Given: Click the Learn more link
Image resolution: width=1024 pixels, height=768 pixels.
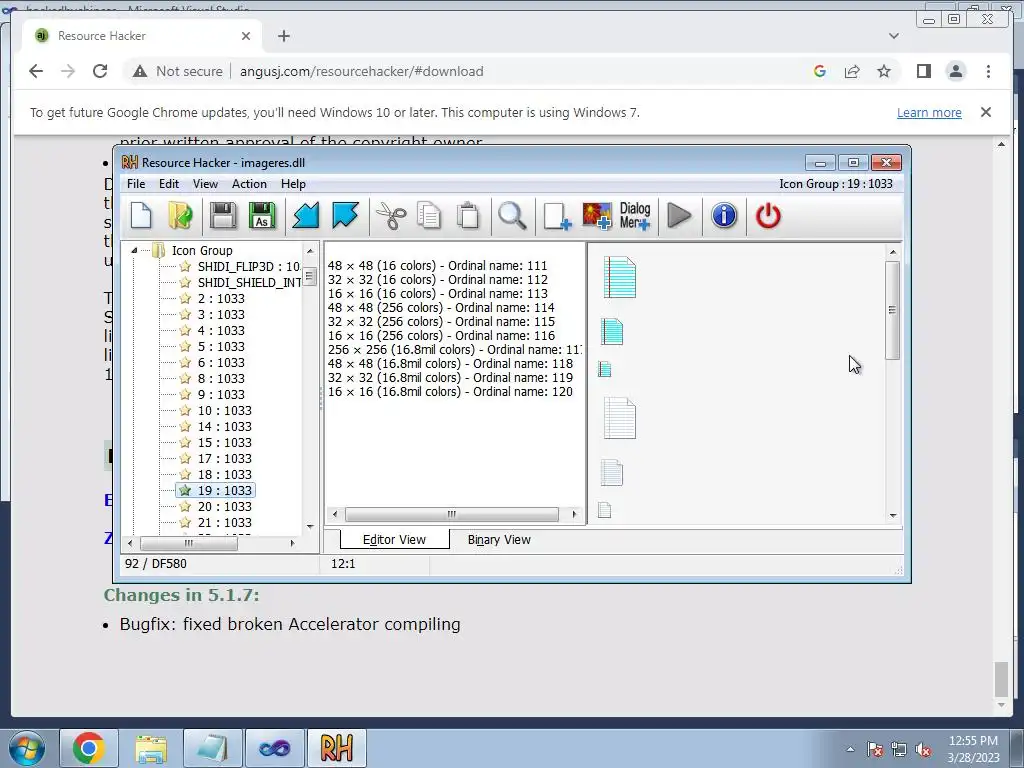Looking at the screenshot, I should click(x=929, y=112).
